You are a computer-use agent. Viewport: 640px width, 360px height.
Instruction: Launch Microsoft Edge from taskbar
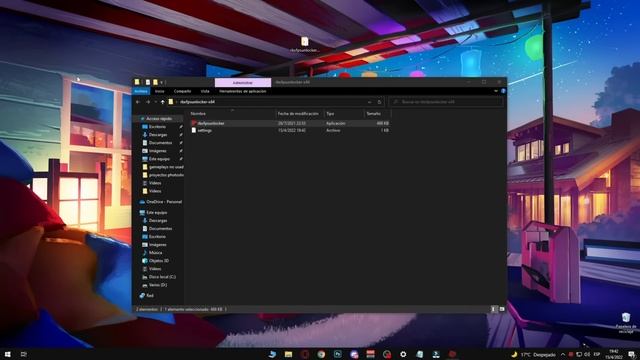point(272,354)
